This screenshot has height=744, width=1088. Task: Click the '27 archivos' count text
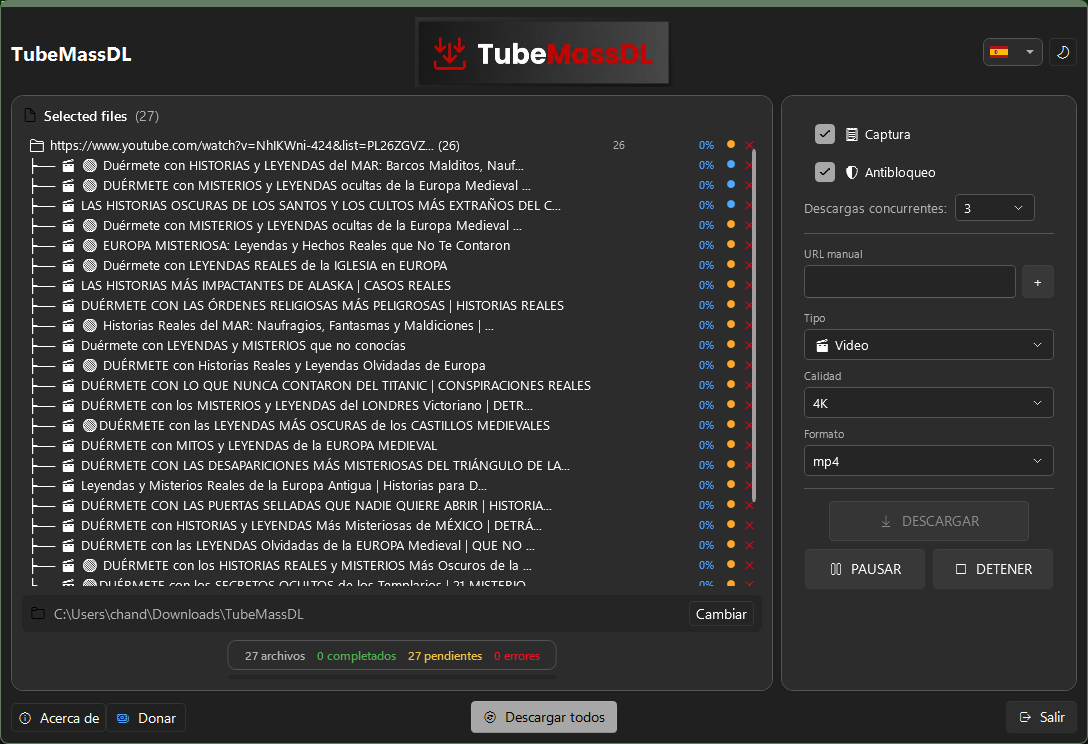275,656
